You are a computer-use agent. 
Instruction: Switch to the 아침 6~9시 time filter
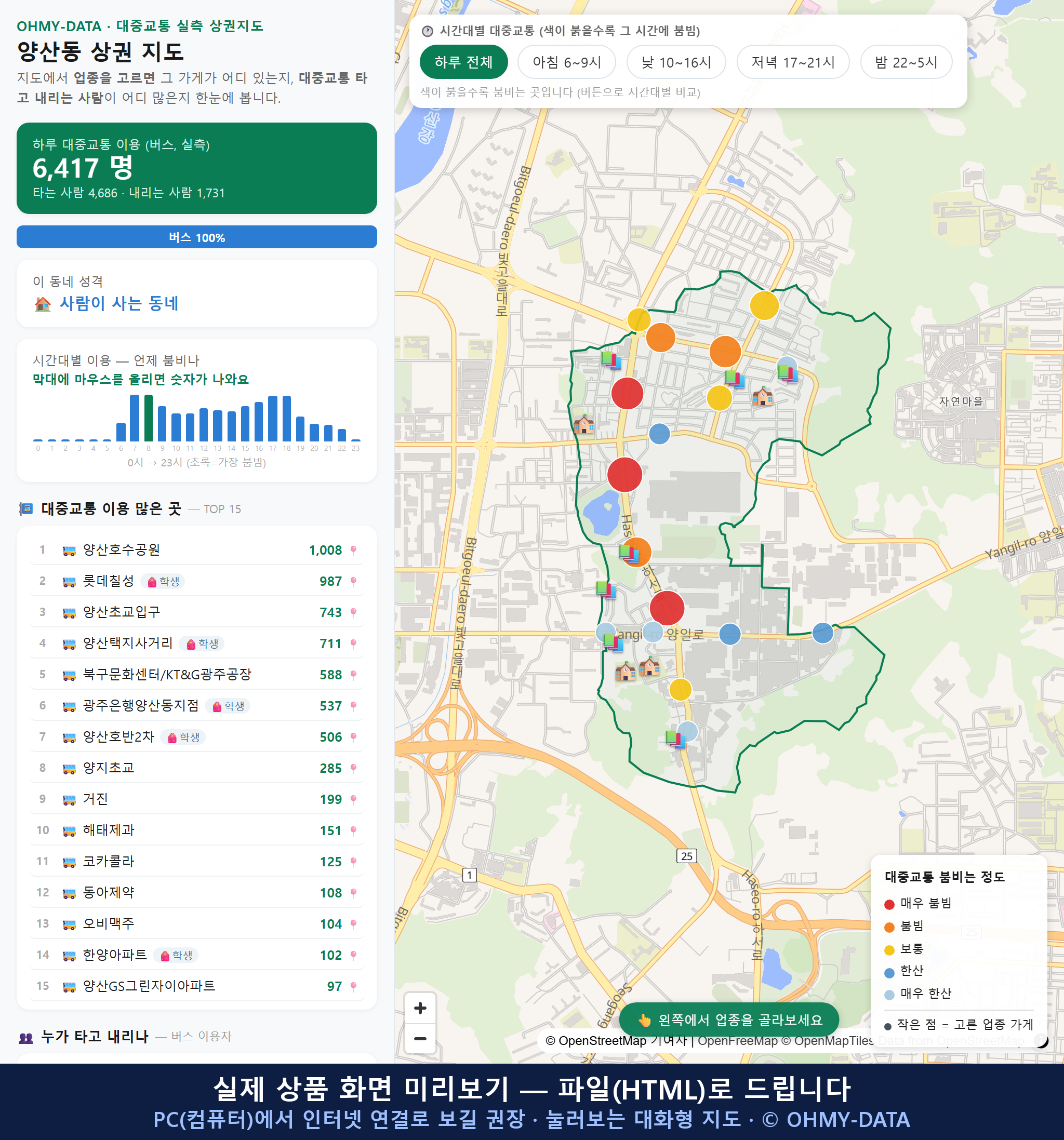pyautogui.click(x=566, y=62)
